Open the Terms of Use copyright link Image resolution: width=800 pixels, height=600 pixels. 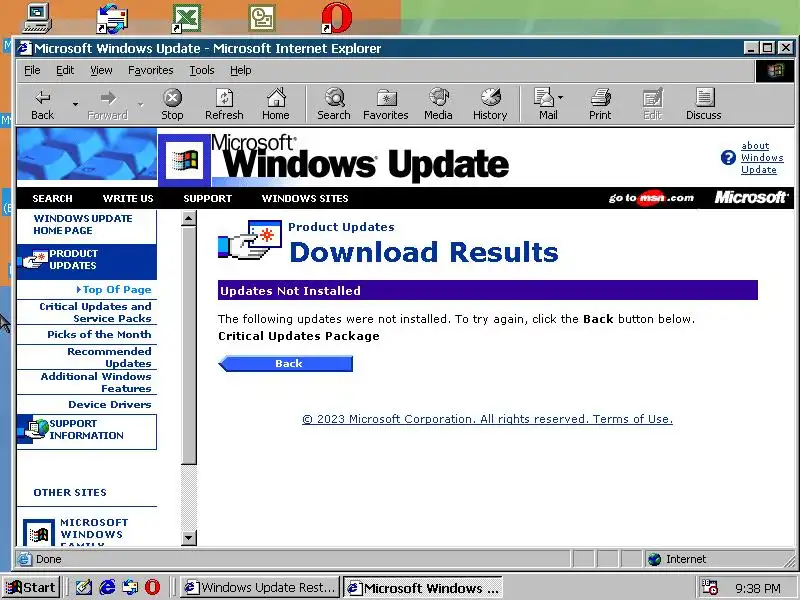coord(487,419)
